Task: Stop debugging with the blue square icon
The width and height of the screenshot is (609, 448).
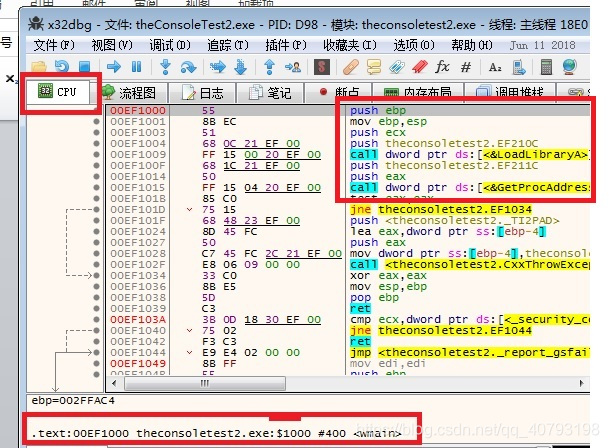Action: pos(84,67)
